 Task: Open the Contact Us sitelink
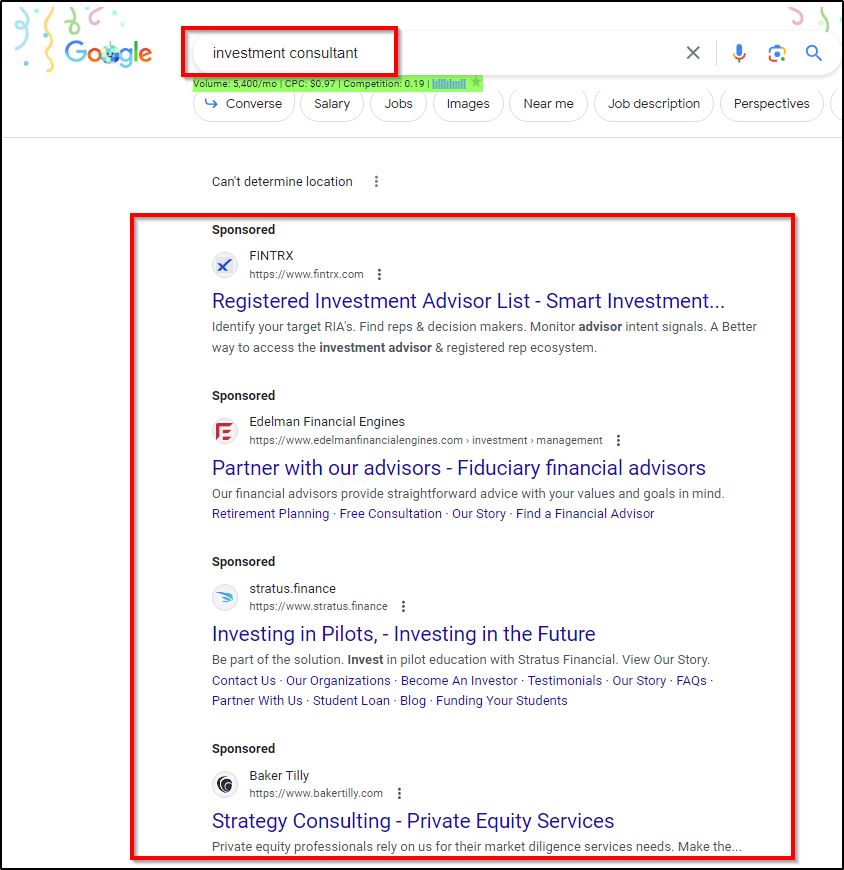[x=244, y=681]
